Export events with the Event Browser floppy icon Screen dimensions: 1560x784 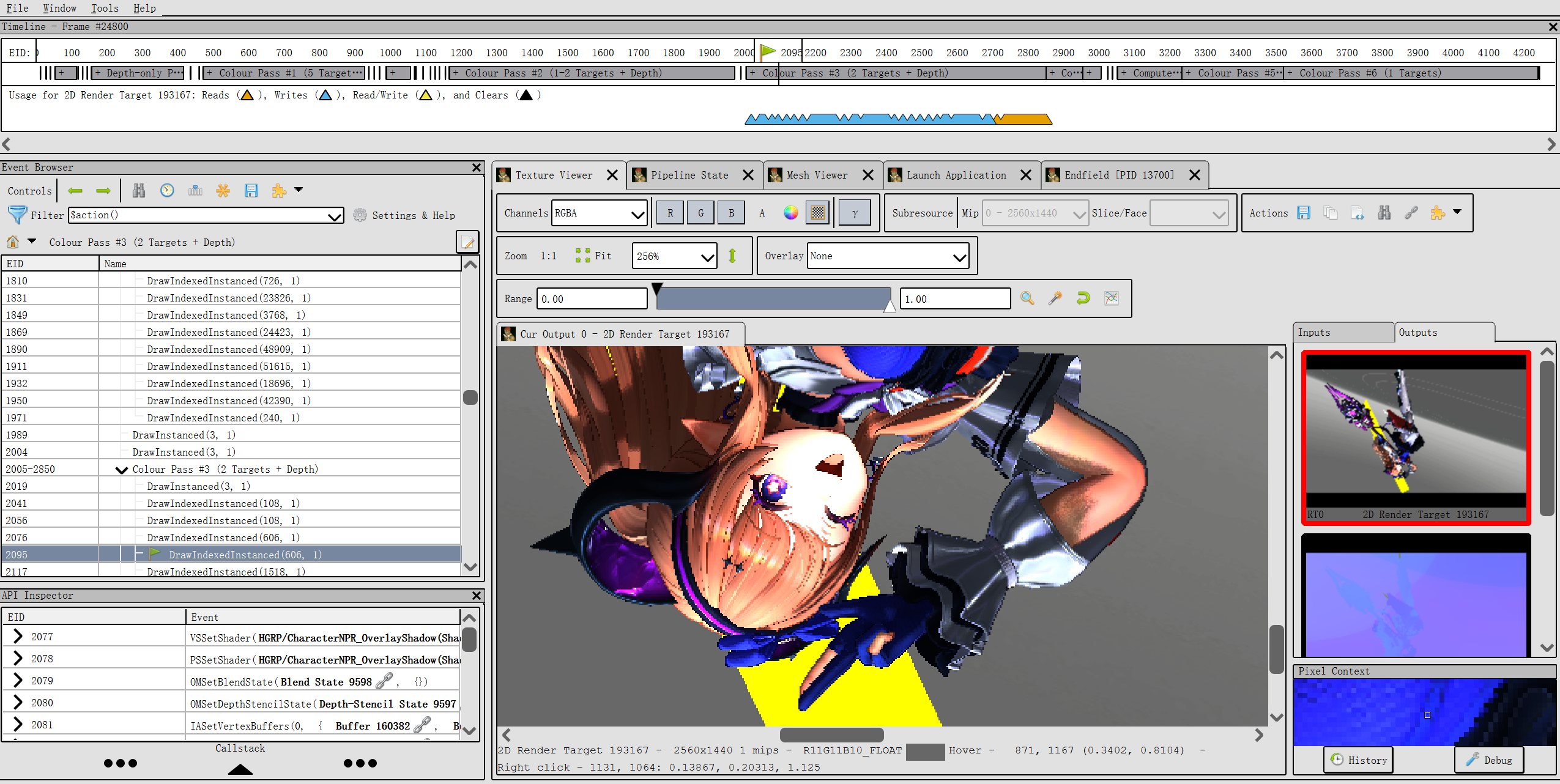[251, 191]
